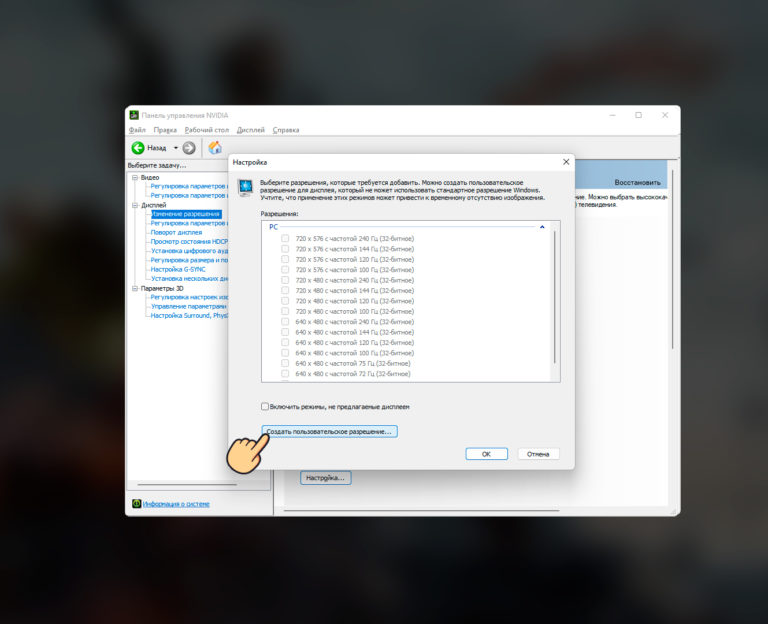Click the Разрешения: label
The width and height of the screenshot is (768, 624).
[x=279, y=214]
